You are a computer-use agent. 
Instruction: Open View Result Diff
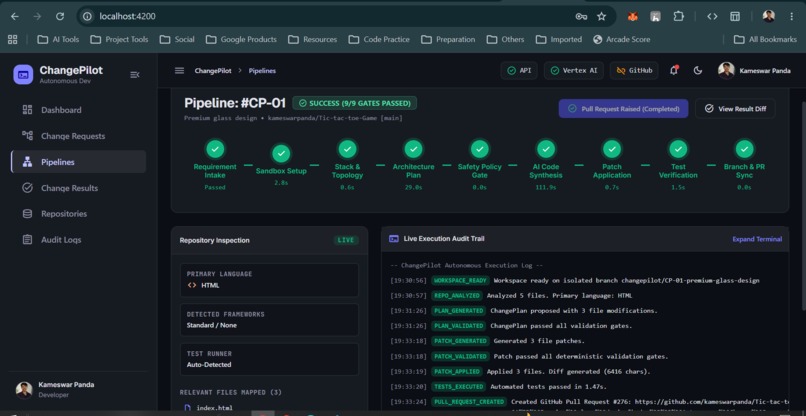pos(735,108)
